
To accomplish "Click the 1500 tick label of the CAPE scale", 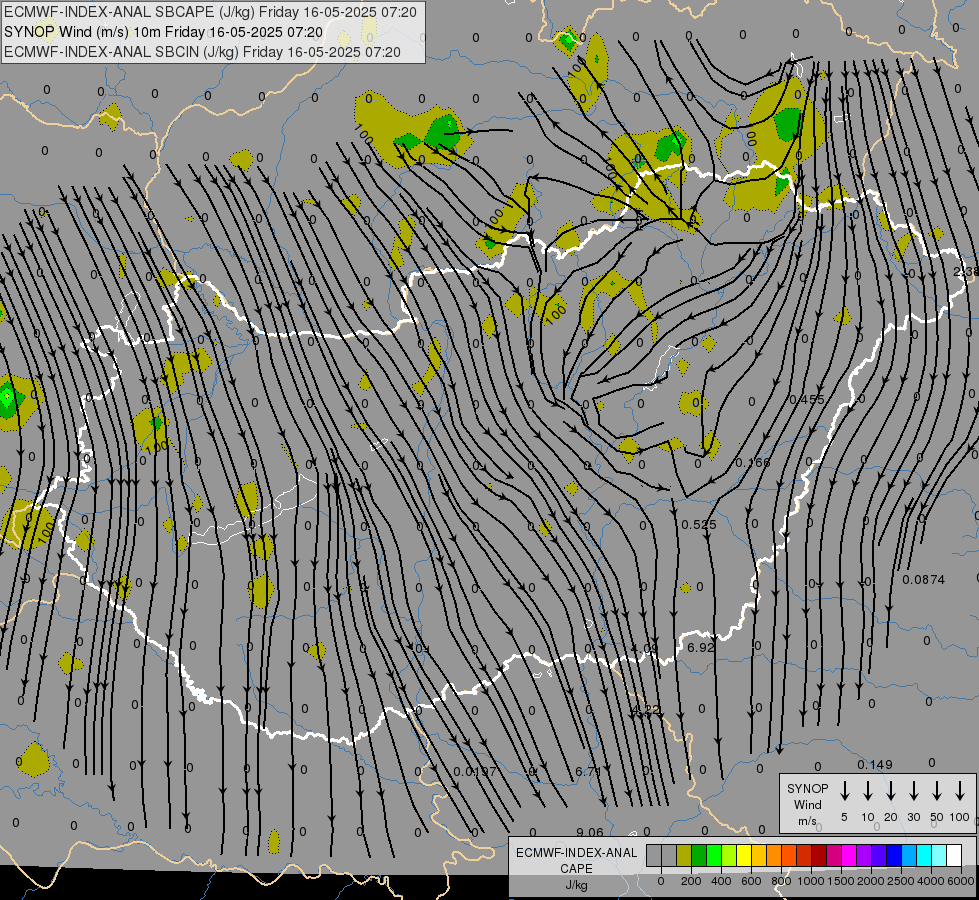I will 840,881.
